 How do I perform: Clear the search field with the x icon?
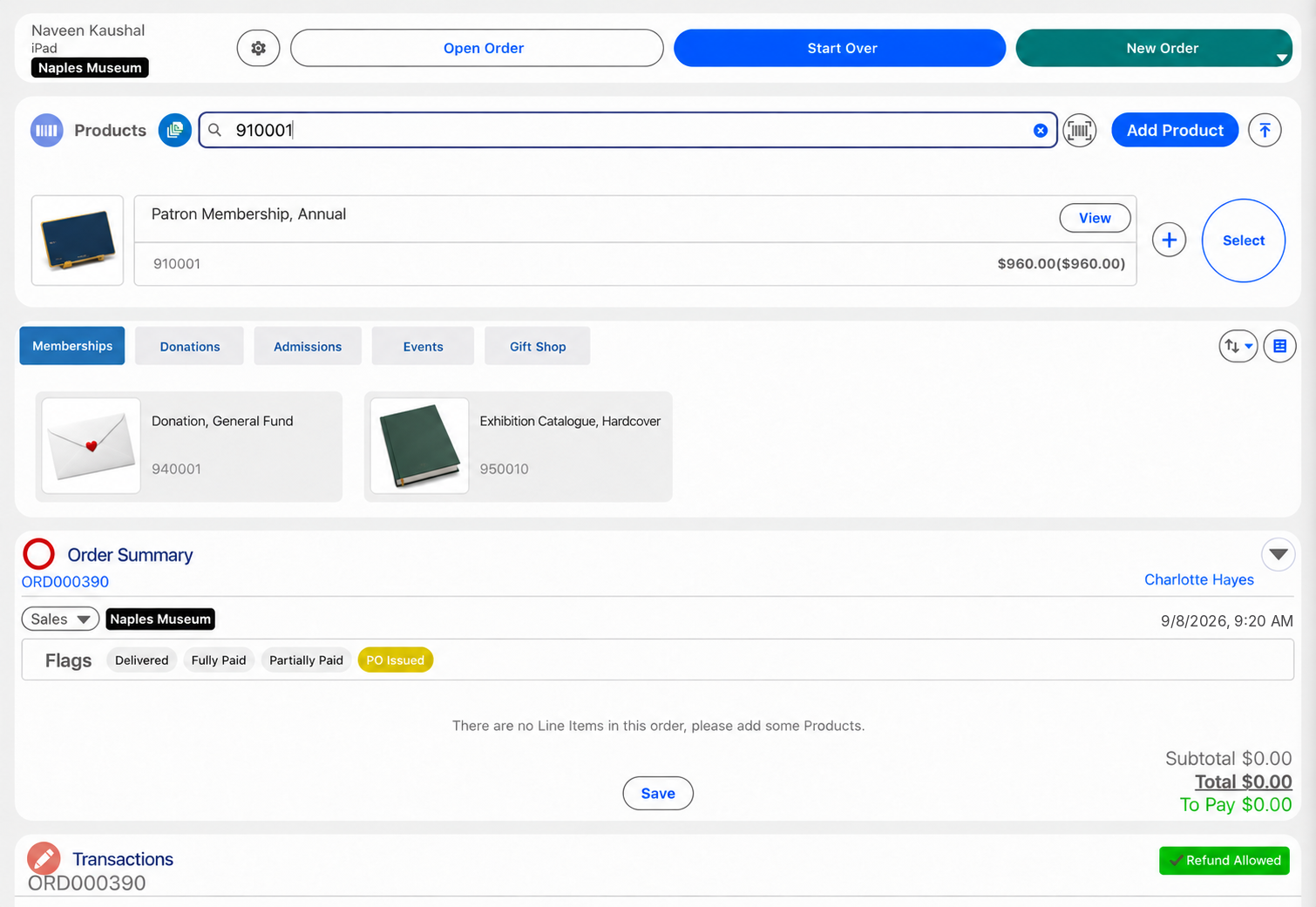(x=1041, y=131)
